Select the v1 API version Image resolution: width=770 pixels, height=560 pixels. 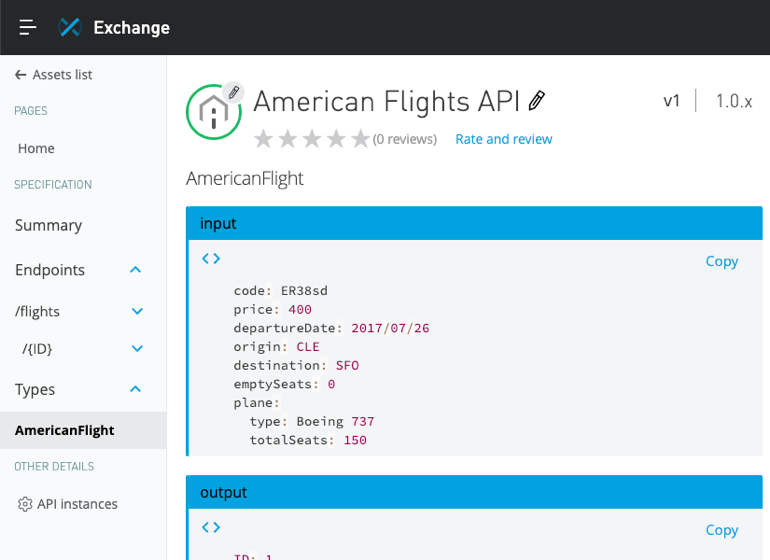click(671, 101)
